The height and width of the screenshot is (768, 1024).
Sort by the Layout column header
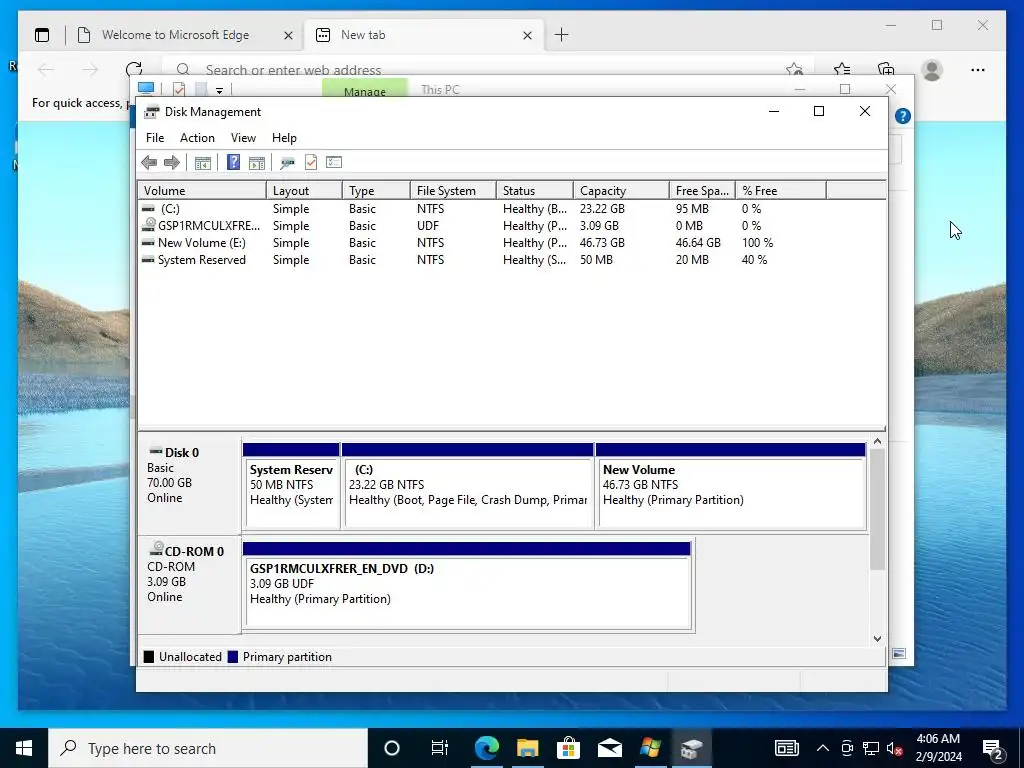pos(304,191)
